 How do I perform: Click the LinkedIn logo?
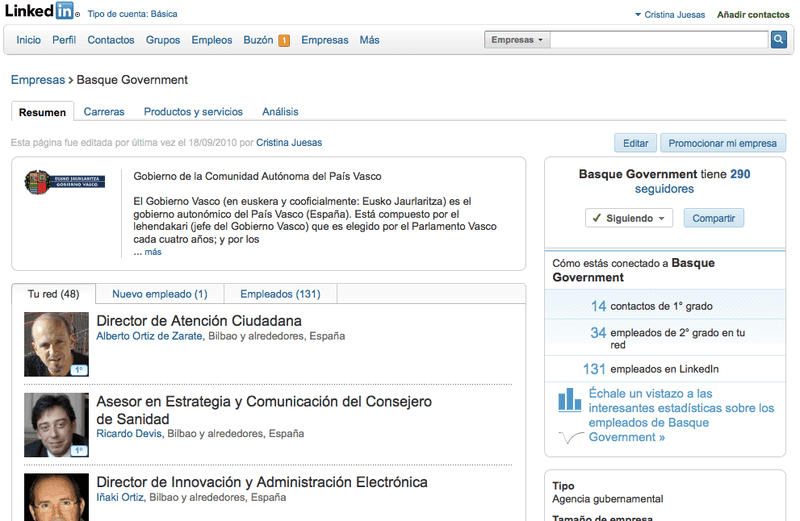pos(42,11)
